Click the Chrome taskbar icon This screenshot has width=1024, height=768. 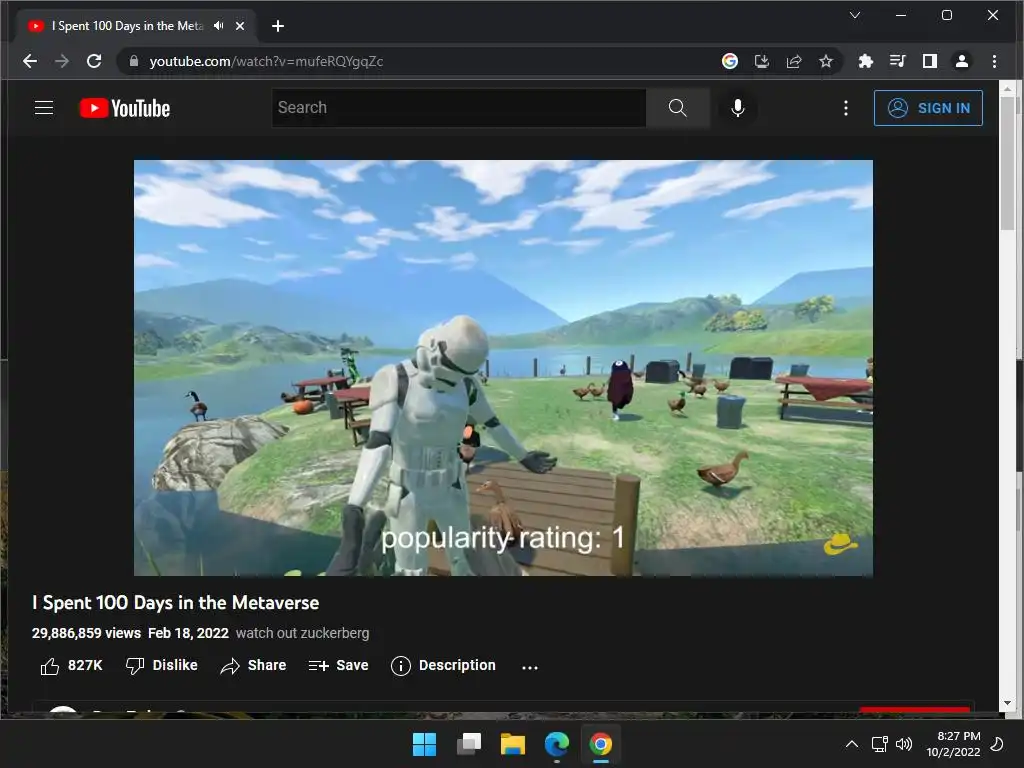pyautogui.click(x=601, y=744)
